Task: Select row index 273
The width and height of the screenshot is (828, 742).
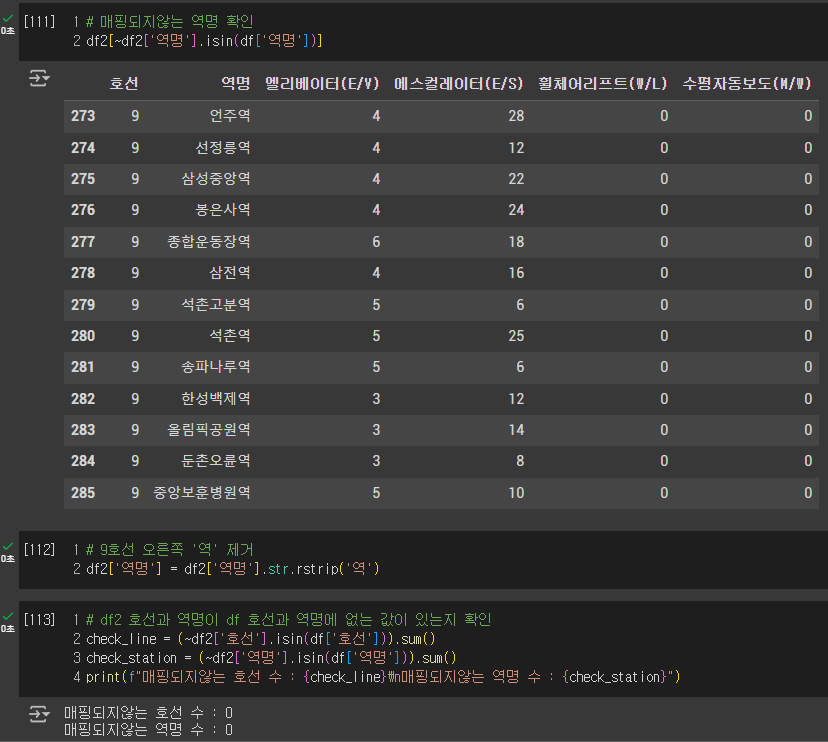Action: 83,116
